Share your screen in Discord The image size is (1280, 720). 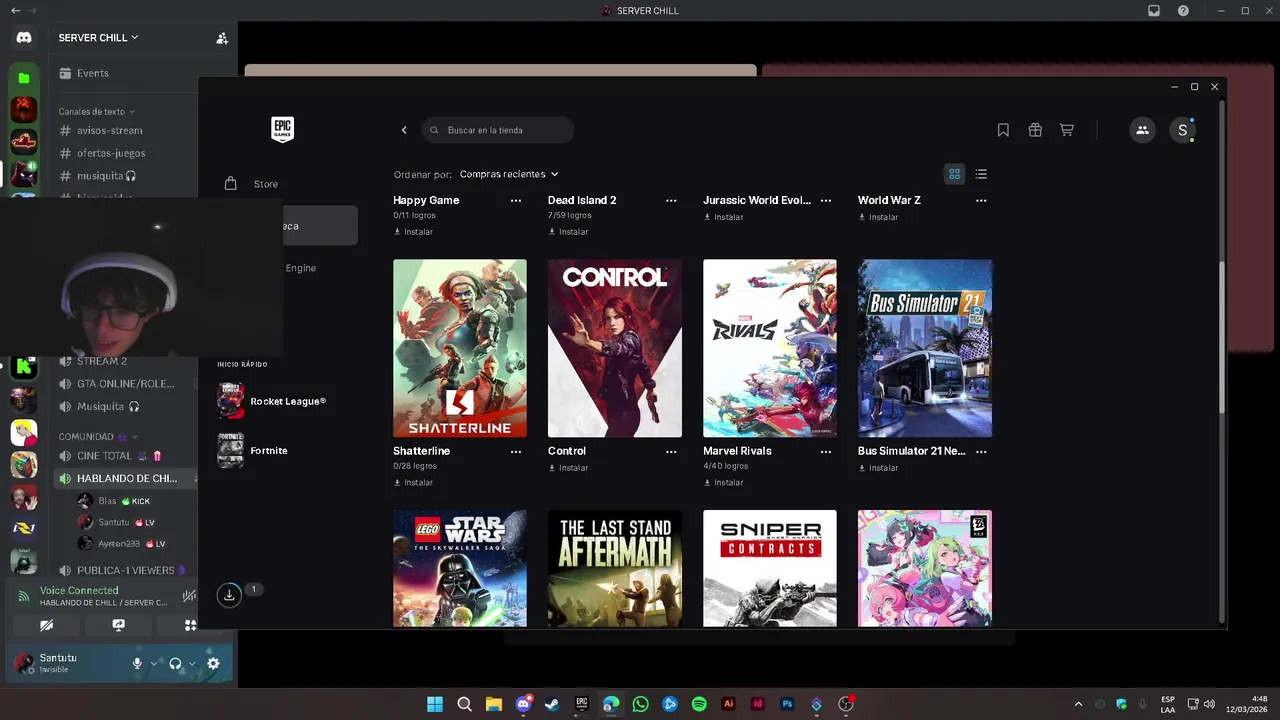coord(119,625)
